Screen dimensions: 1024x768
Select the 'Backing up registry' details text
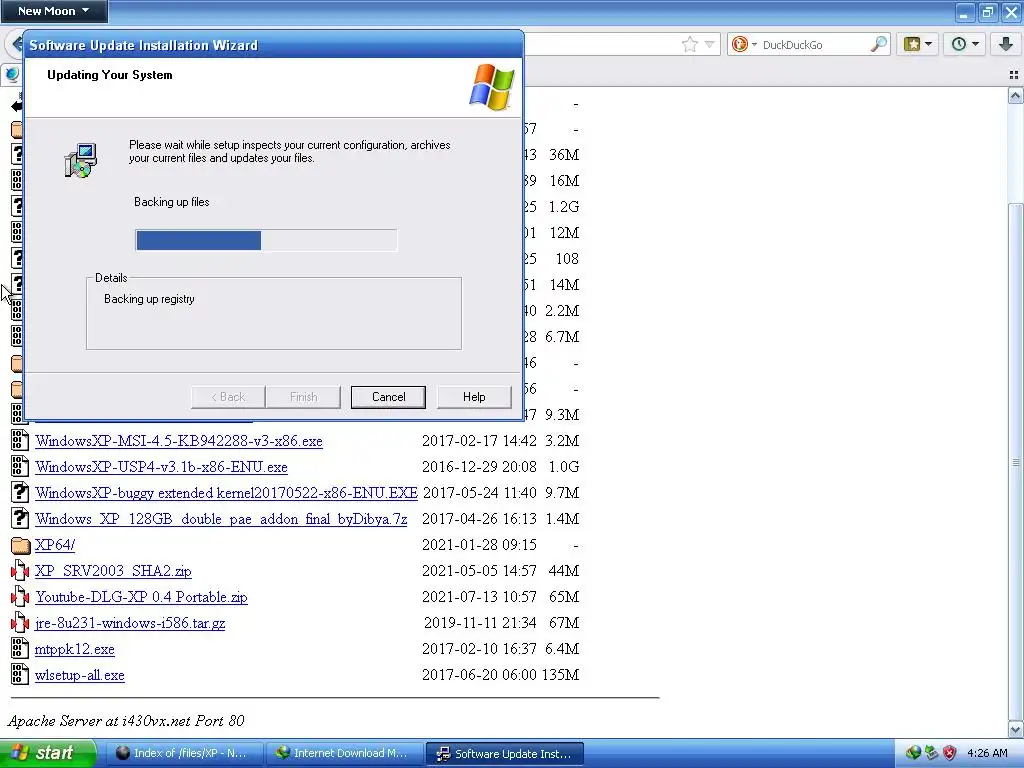point(149,299)
